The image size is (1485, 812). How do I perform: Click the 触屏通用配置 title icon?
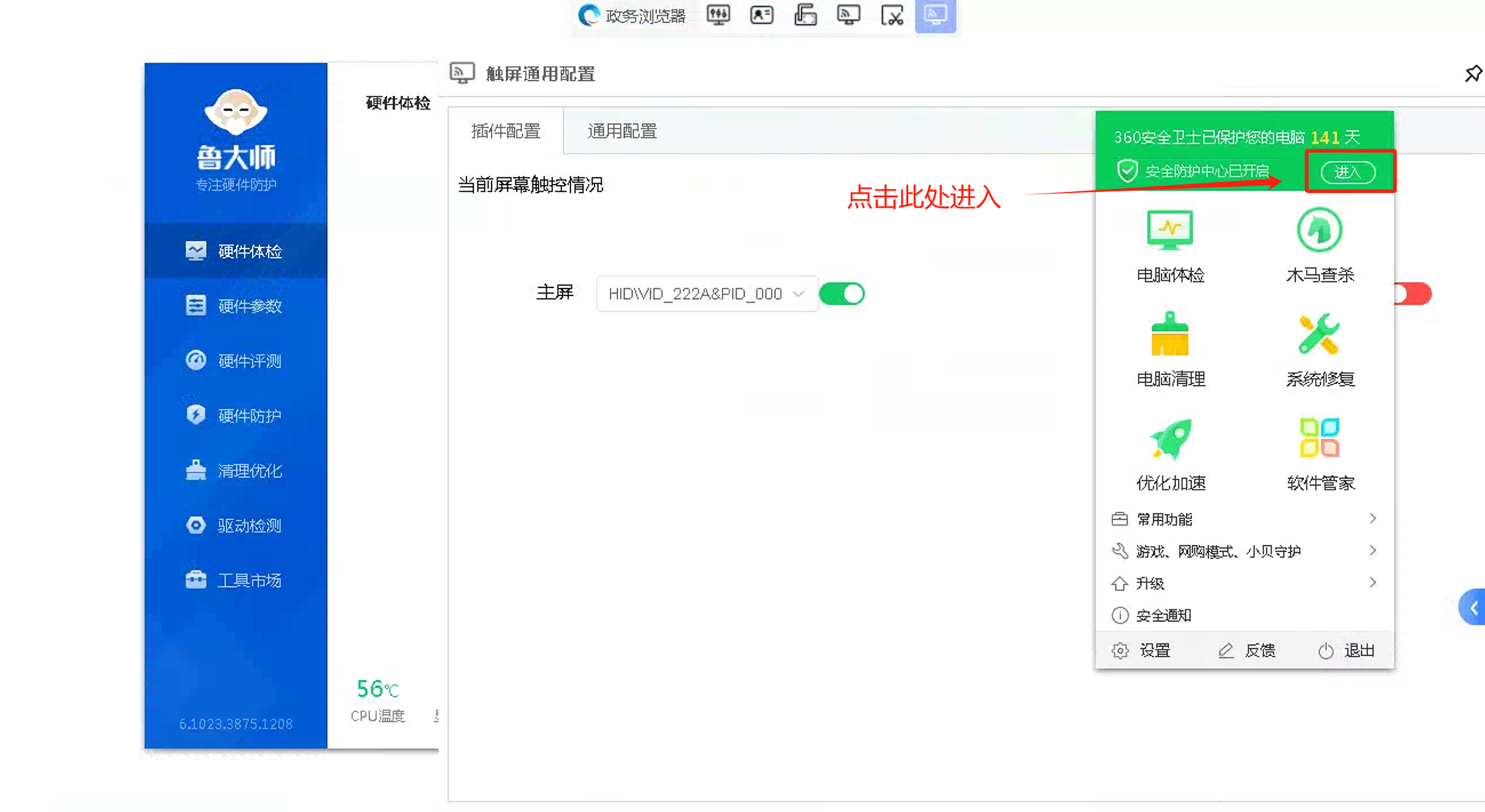point(461,74)
